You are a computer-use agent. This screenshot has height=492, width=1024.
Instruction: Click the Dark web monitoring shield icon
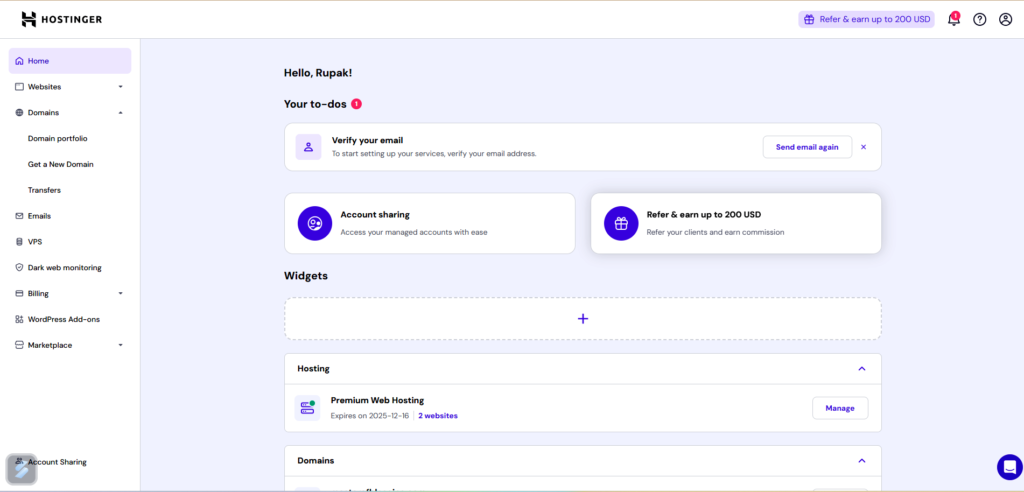pyautogui.click(x=19, y=268)
